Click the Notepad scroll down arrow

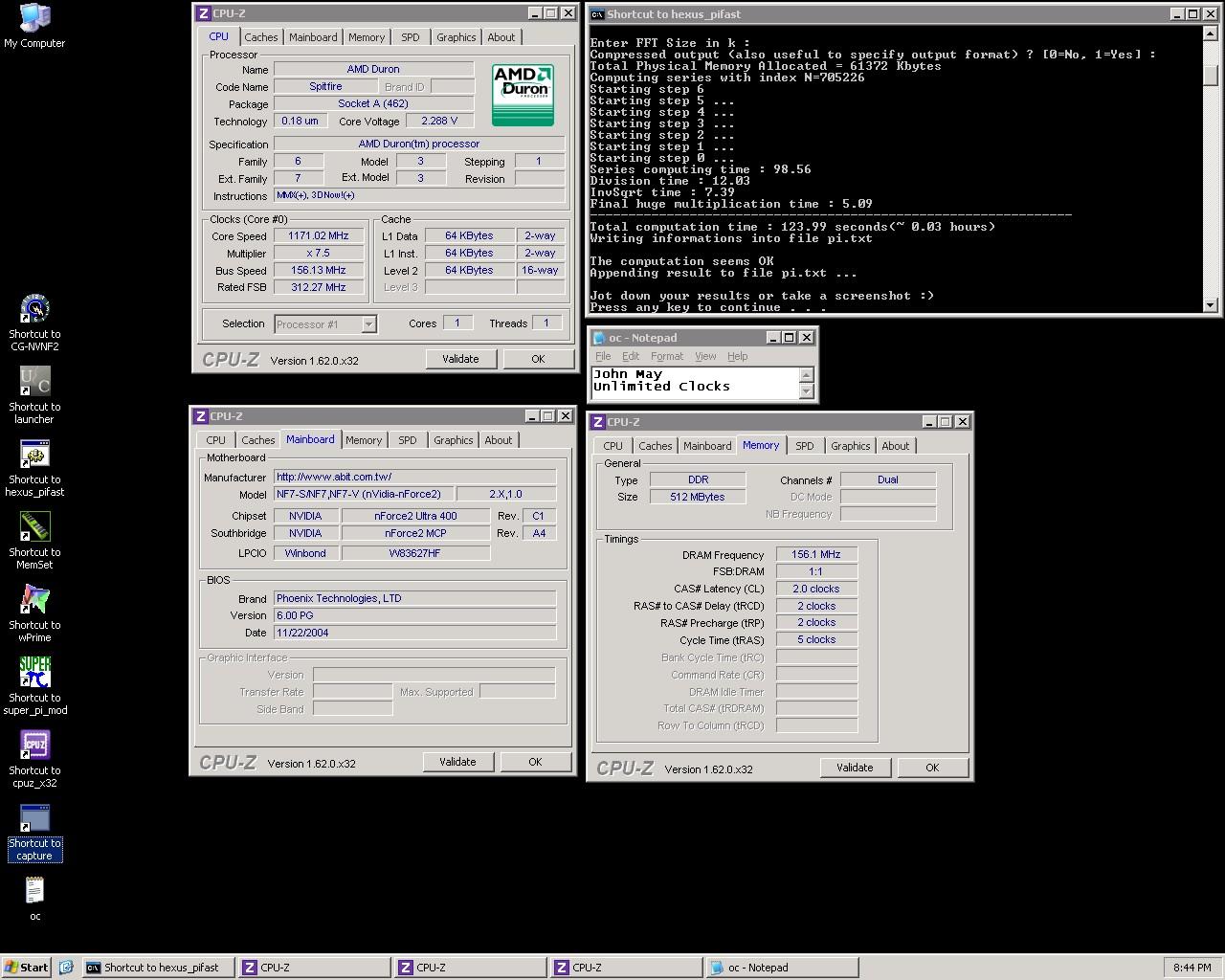(806, 390)
